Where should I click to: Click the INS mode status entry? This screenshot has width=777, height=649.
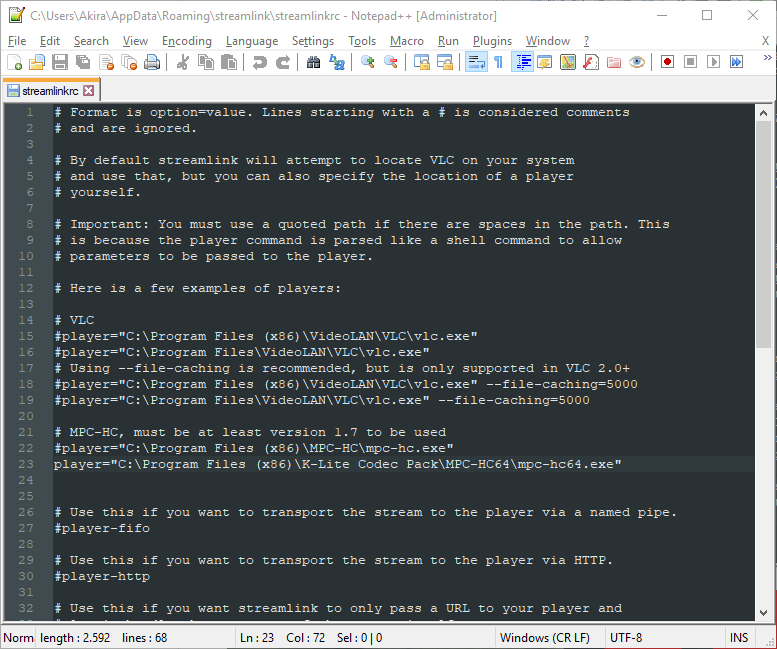click(739, 638)
